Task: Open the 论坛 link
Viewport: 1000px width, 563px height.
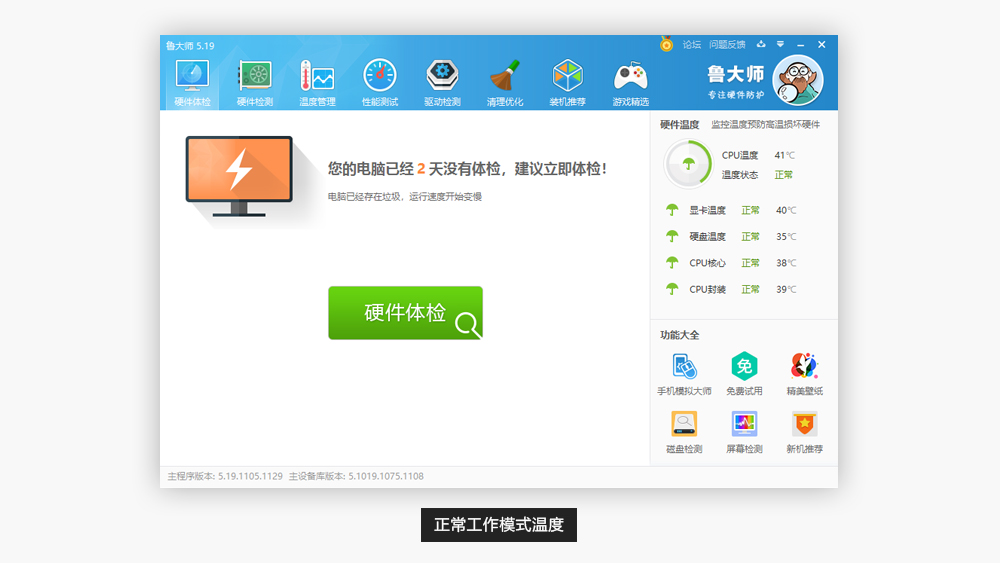Action: [x=691, y=45]
